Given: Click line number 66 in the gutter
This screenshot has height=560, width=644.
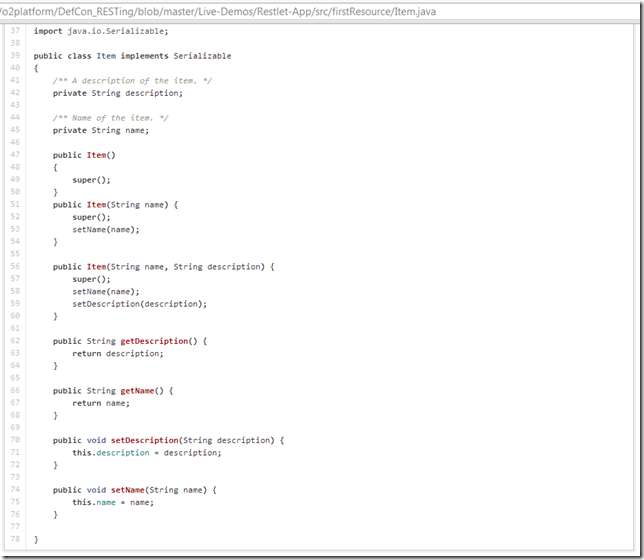Looking at the screenshot, I should [x=15, y=390].
